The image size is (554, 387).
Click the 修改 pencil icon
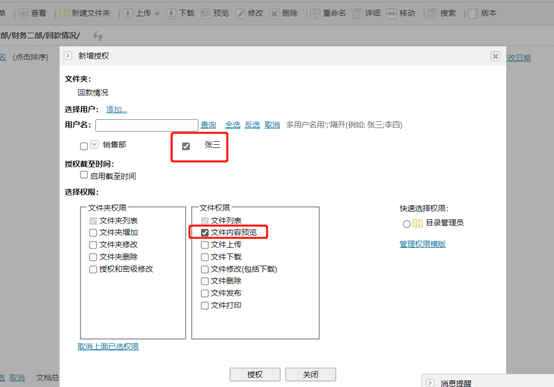tap(240, 14)
